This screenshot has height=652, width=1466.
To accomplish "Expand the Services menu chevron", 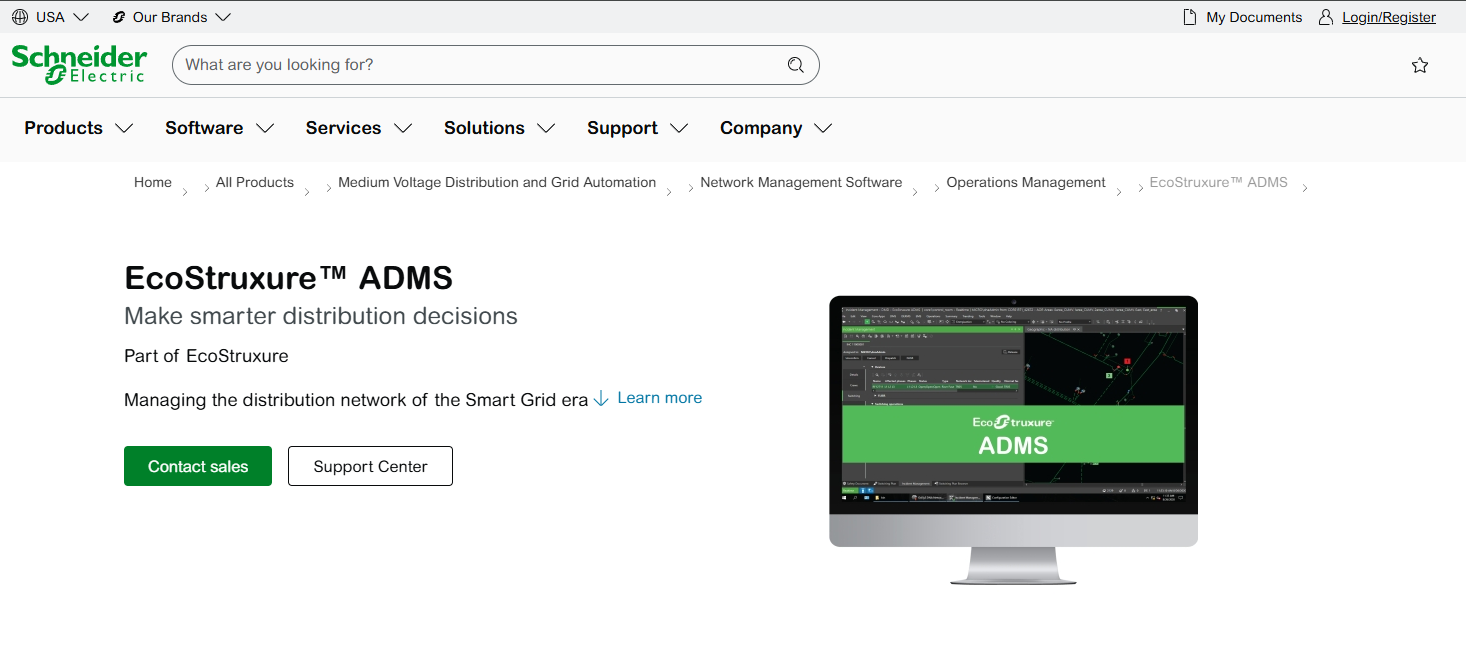I will [x=403, y=128].
